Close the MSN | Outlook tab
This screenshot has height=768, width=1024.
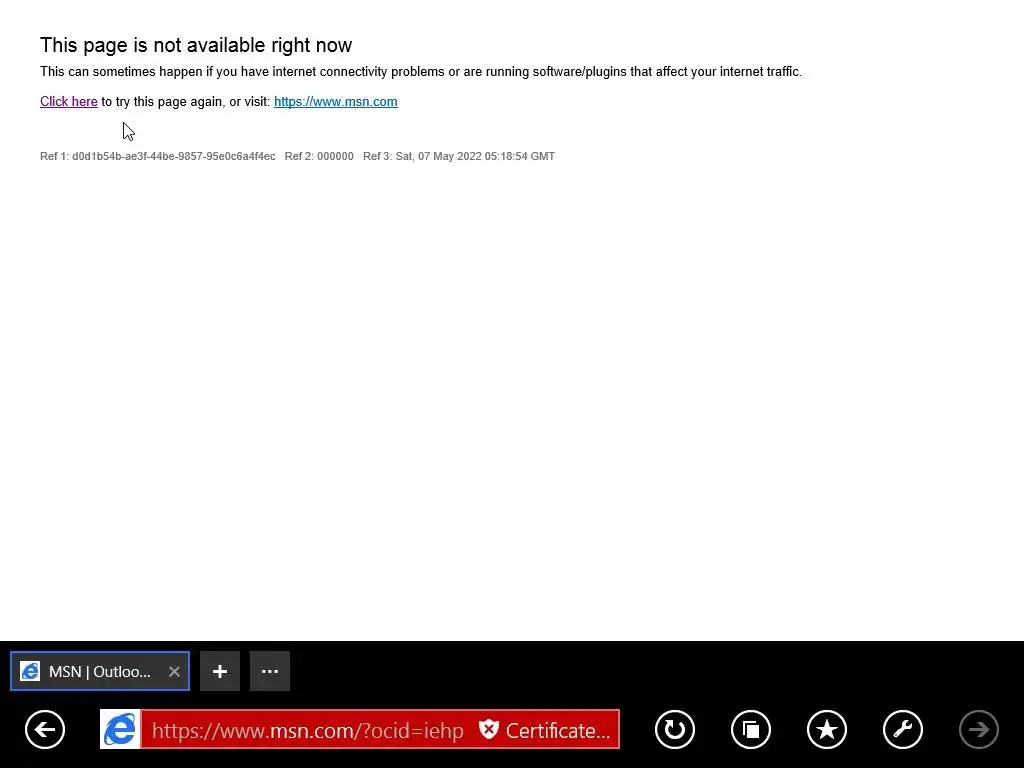coord(174,671)
